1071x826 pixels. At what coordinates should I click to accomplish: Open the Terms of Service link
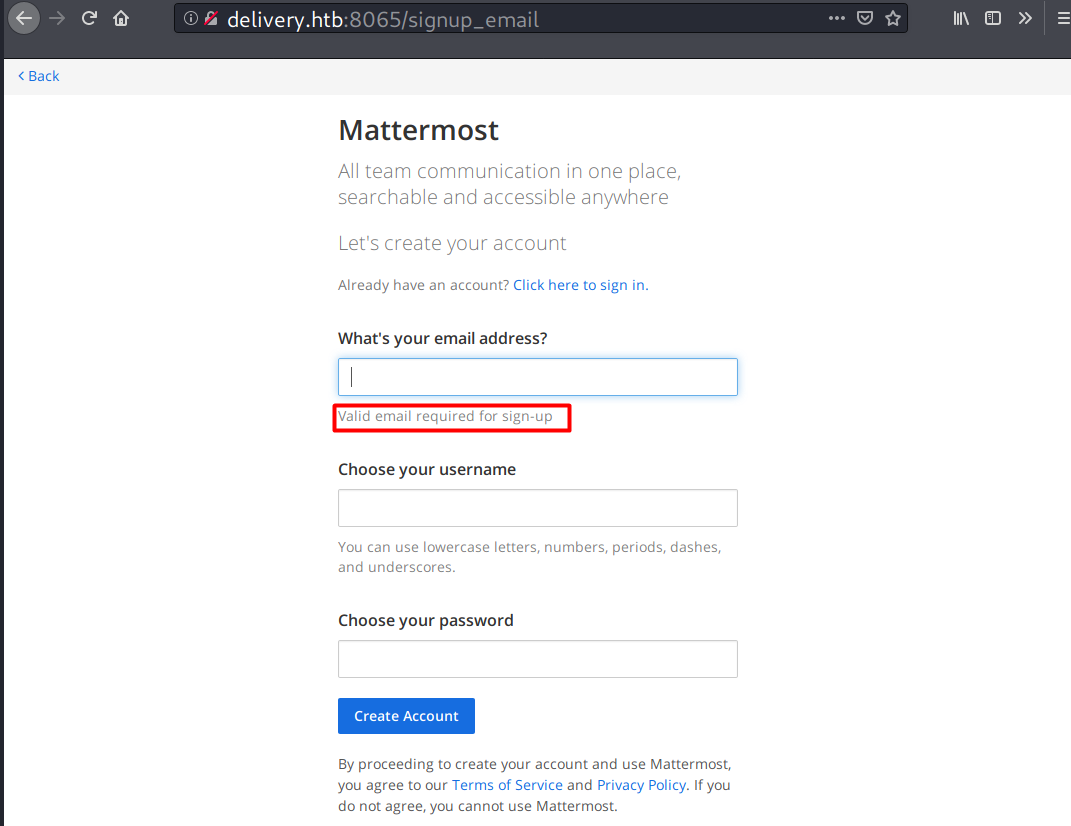[x=507, y=785]
